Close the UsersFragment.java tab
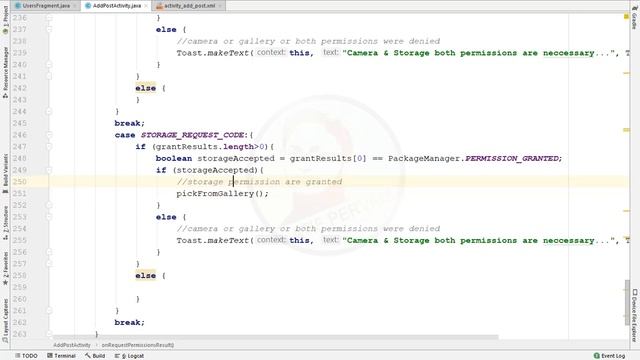The height and width of the screenshot is (360, 640). coord(75,6)
